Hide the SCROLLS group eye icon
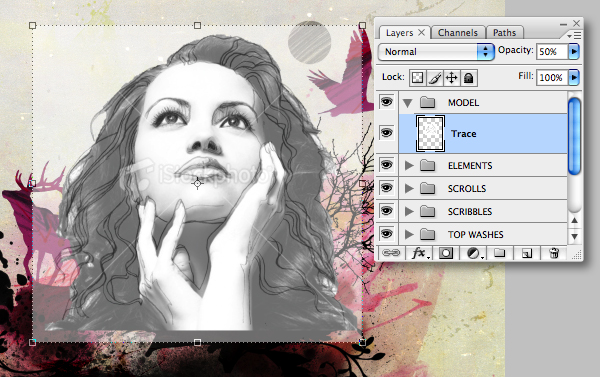Image resolution: width=600 pixels, height=377 pixels. 387,188
